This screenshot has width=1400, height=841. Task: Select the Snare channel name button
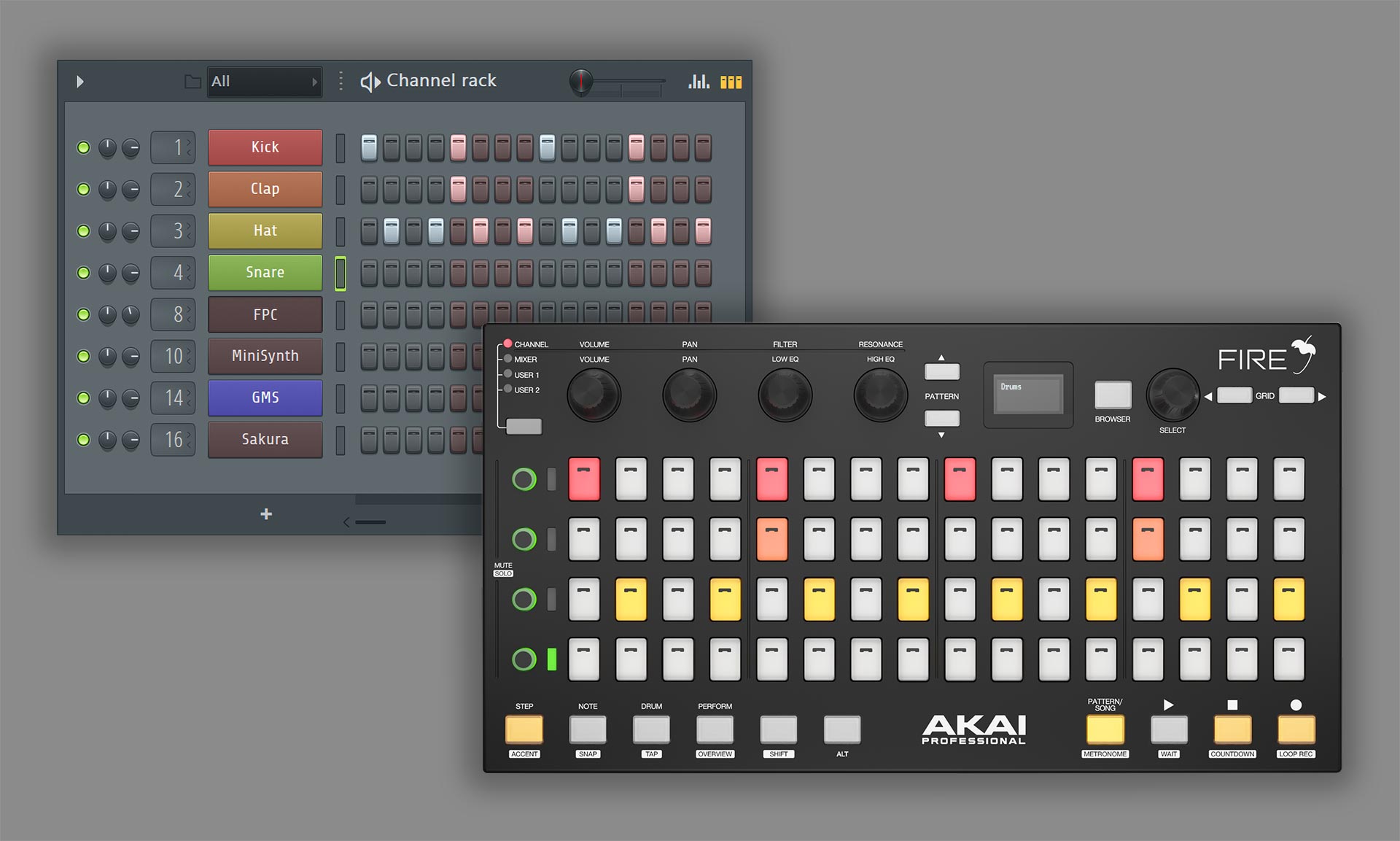265,272
